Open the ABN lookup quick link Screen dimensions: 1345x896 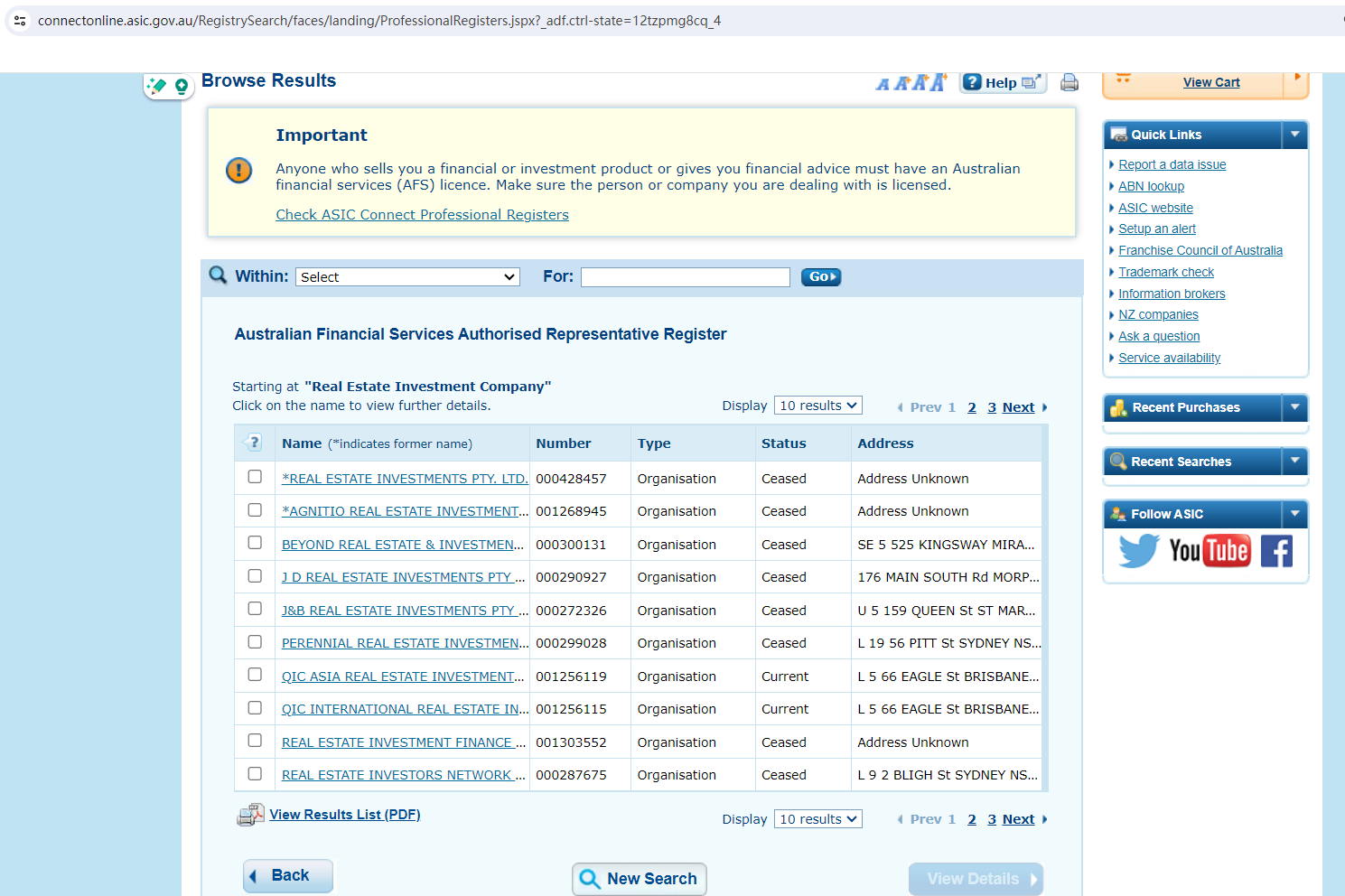point(1151,186)
